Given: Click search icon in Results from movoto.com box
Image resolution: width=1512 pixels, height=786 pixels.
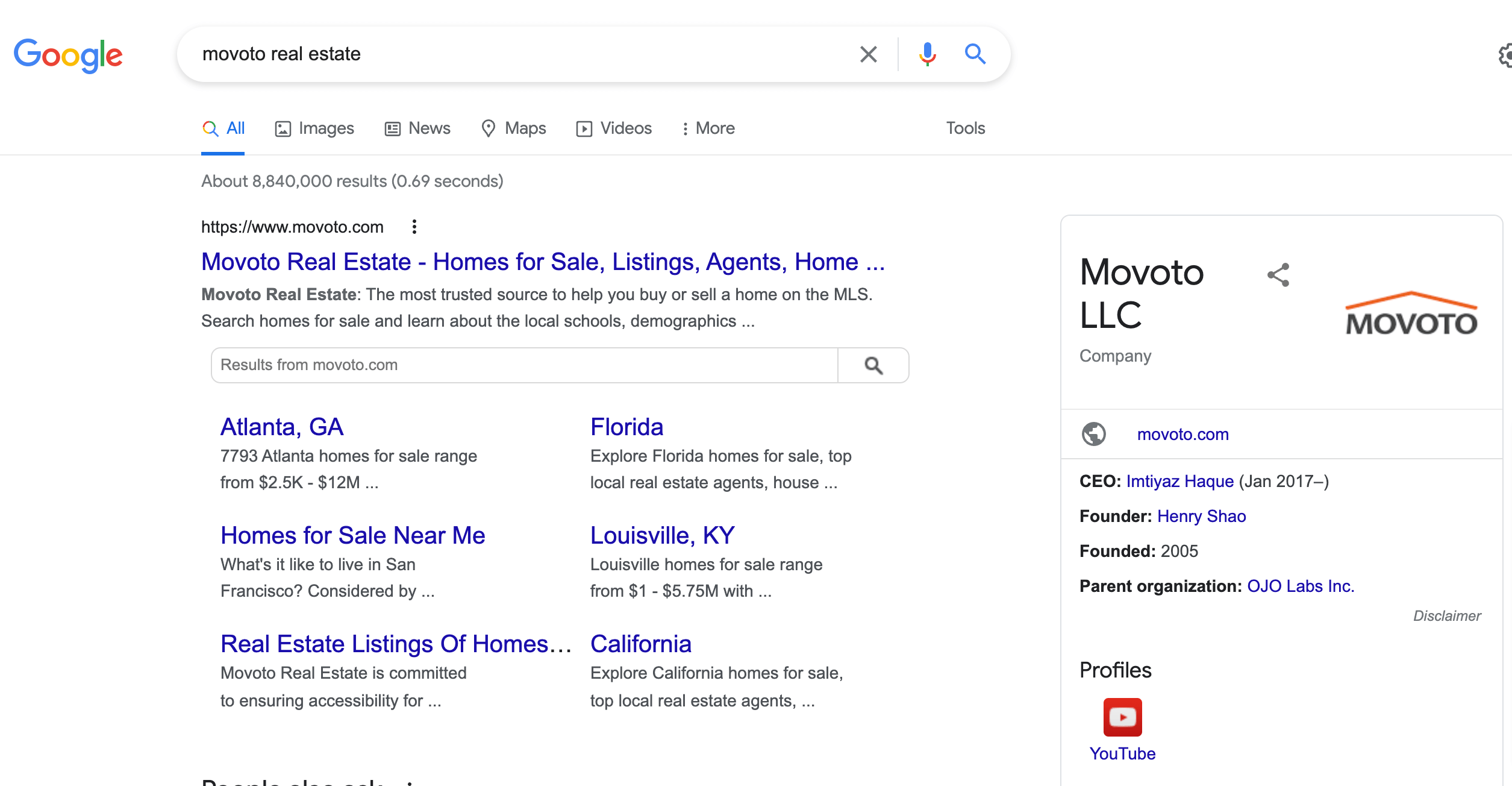Looking at the screenshot, I should coord(873,365).
